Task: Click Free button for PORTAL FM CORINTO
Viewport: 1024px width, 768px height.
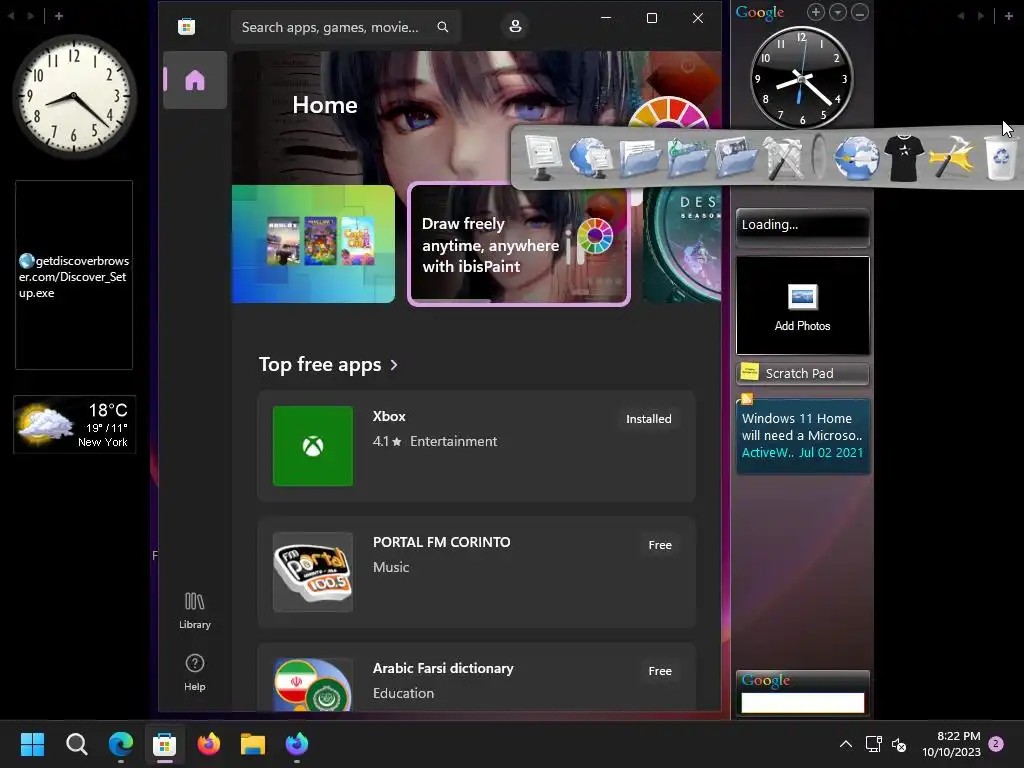Action: (x=660, y=545)
